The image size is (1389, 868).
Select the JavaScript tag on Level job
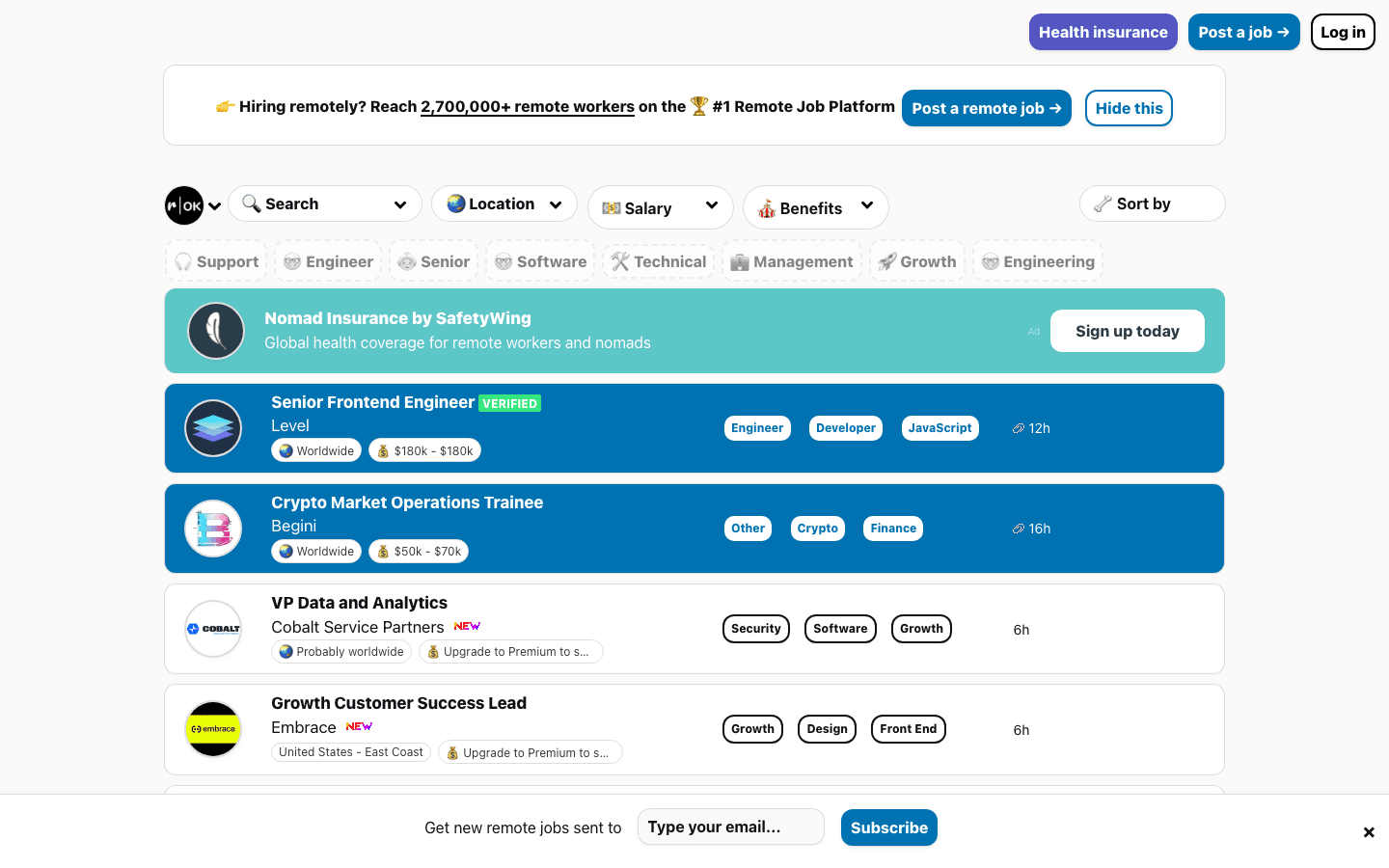(x=940, y=428)
